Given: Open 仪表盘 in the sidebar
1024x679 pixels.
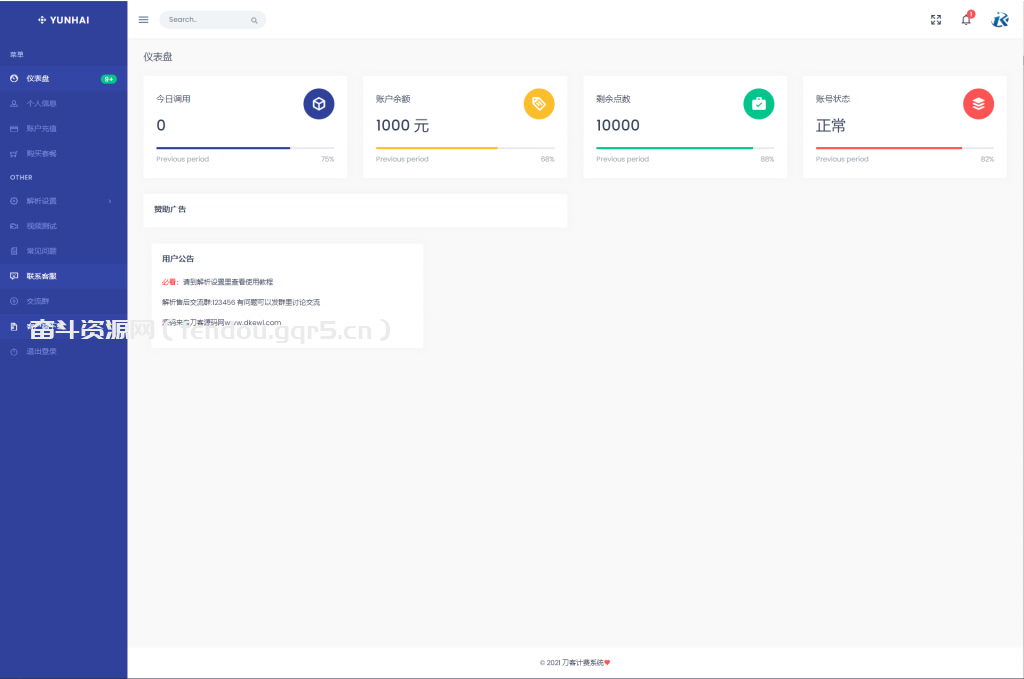Looking at the screenshot, I should [x=38, y=78].
